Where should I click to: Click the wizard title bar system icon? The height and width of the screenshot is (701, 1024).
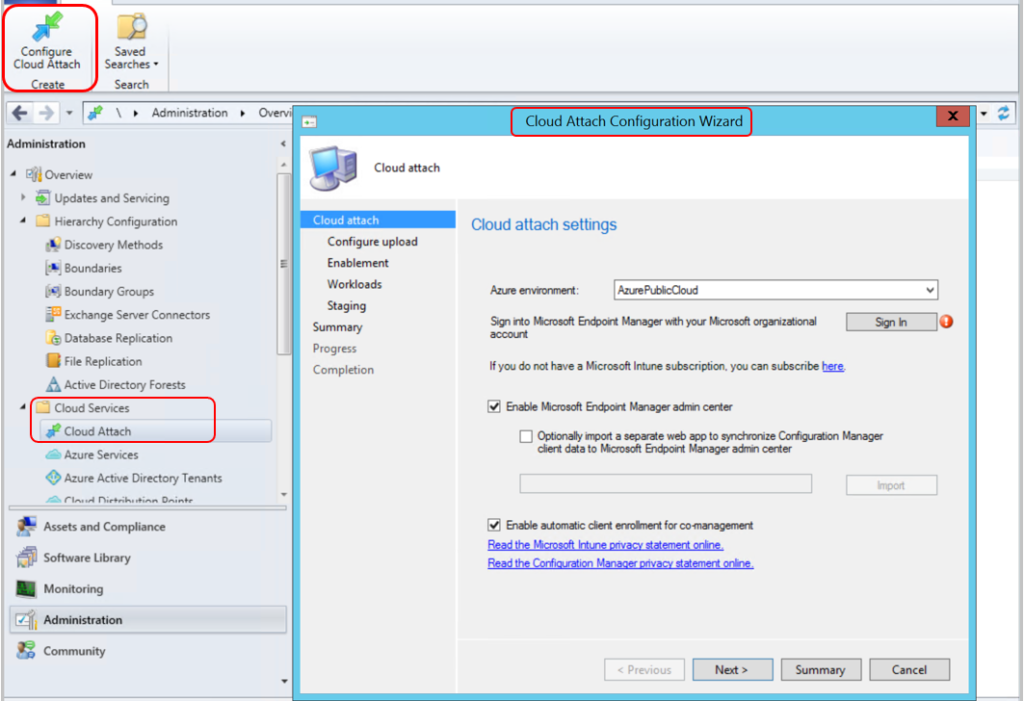click(310, 122)
